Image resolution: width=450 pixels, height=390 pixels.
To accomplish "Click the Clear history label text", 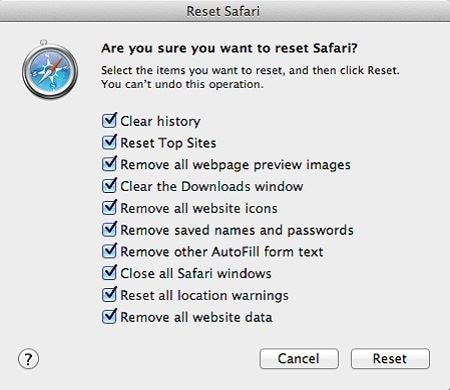I will (x=160, y=121).
